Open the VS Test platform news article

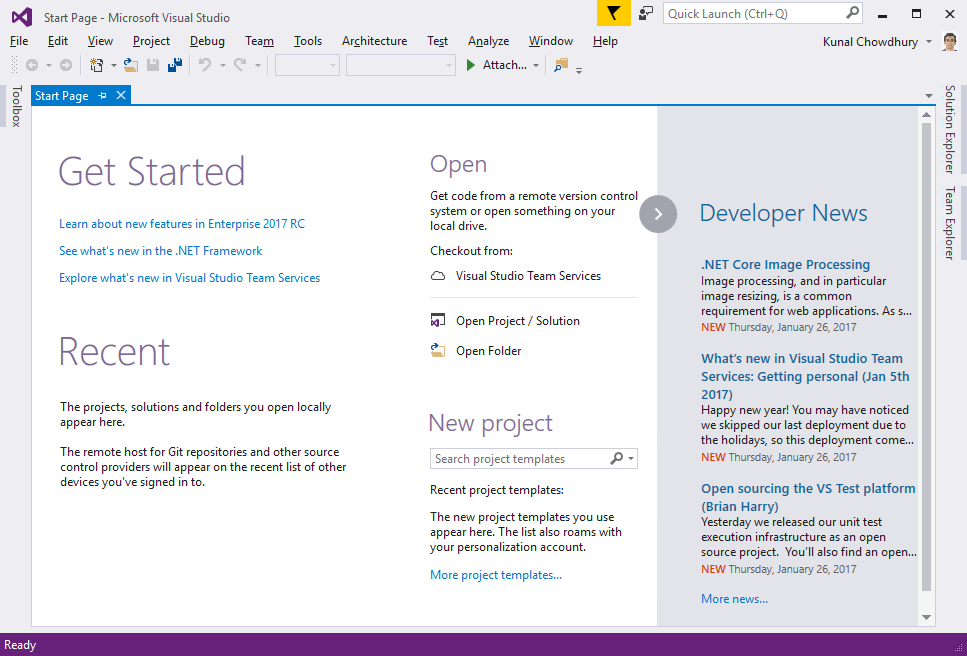(808, 498)
